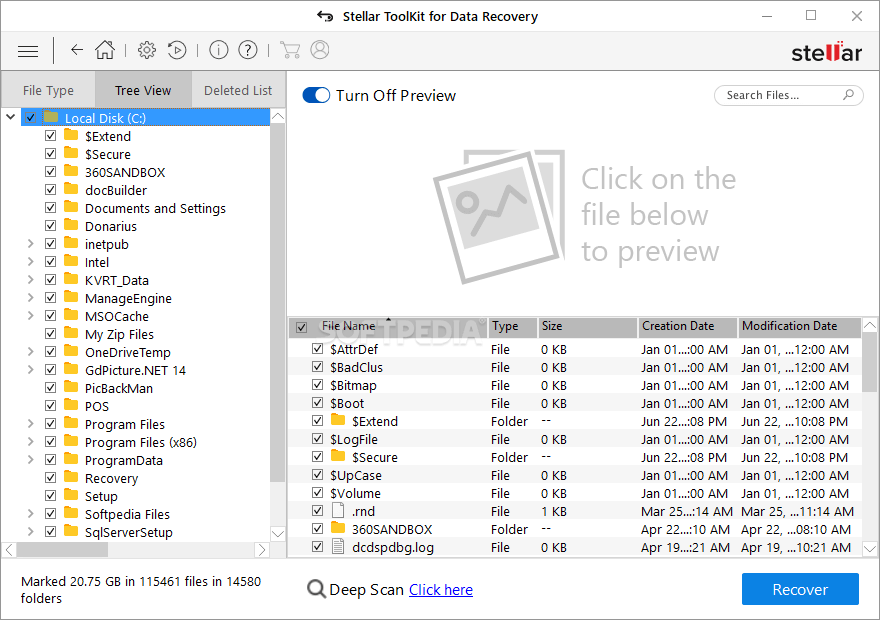This screenshot has width=880, height=620.
Task: Go back using the back arrow
Action: (77, 50)
